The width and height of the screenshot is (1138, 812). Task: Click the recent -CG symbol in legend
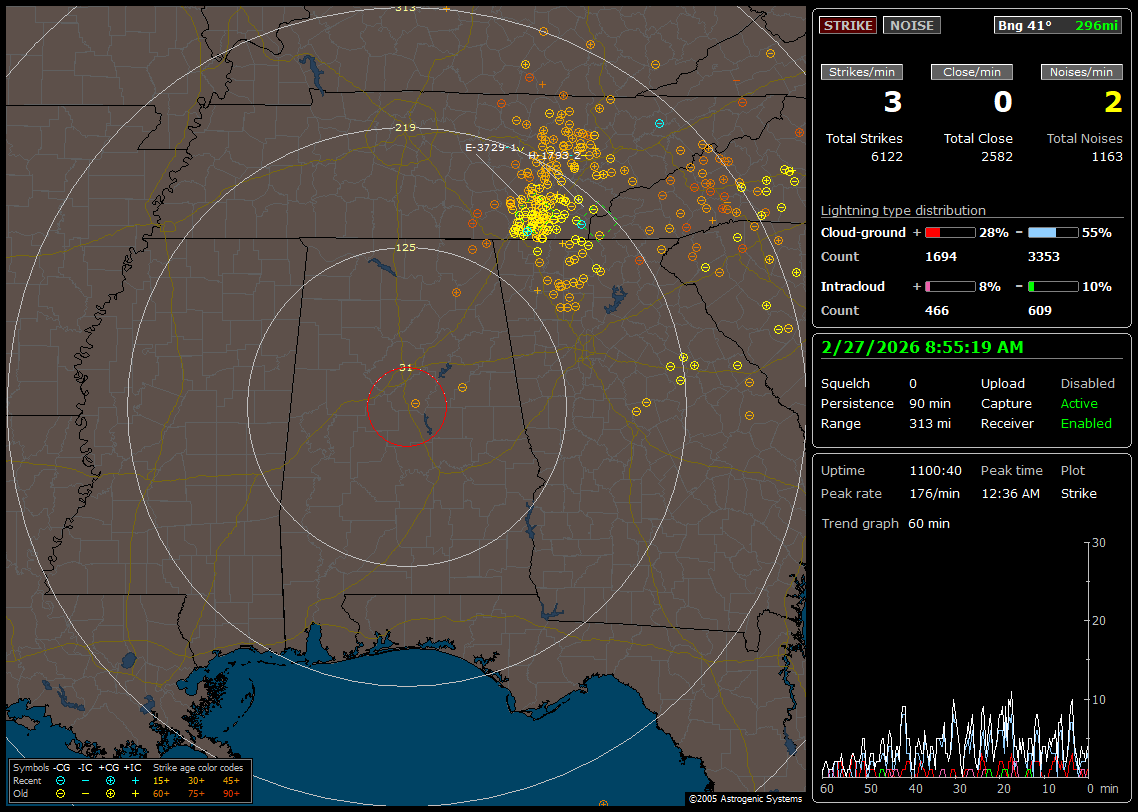click(x=60, y=780)
